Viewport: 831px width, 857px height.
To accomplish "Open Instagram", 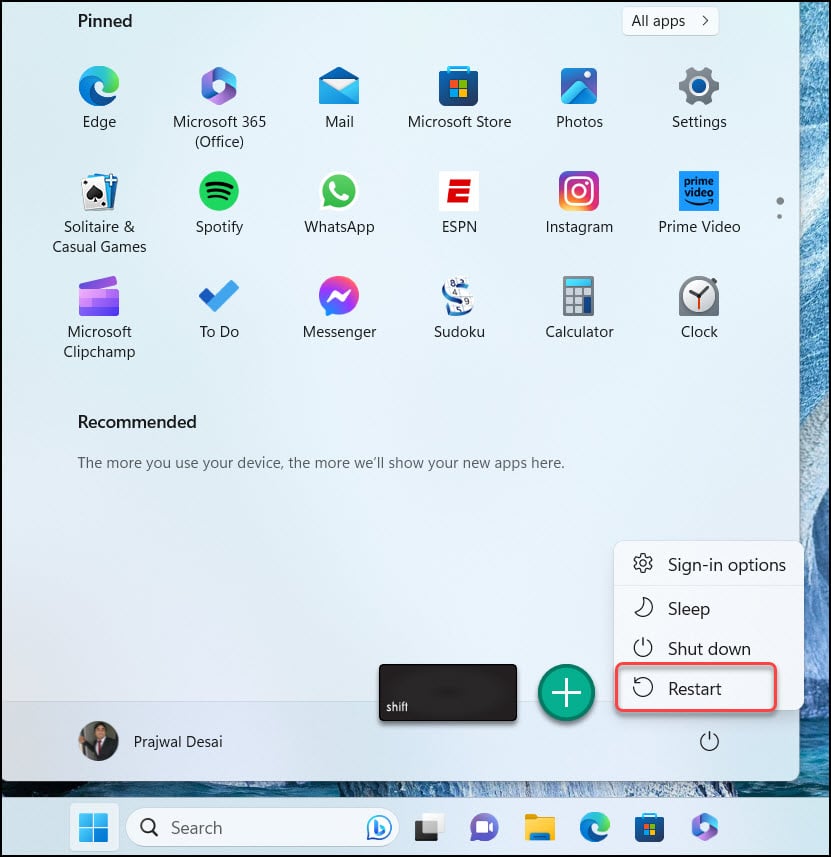I will 579,203.
